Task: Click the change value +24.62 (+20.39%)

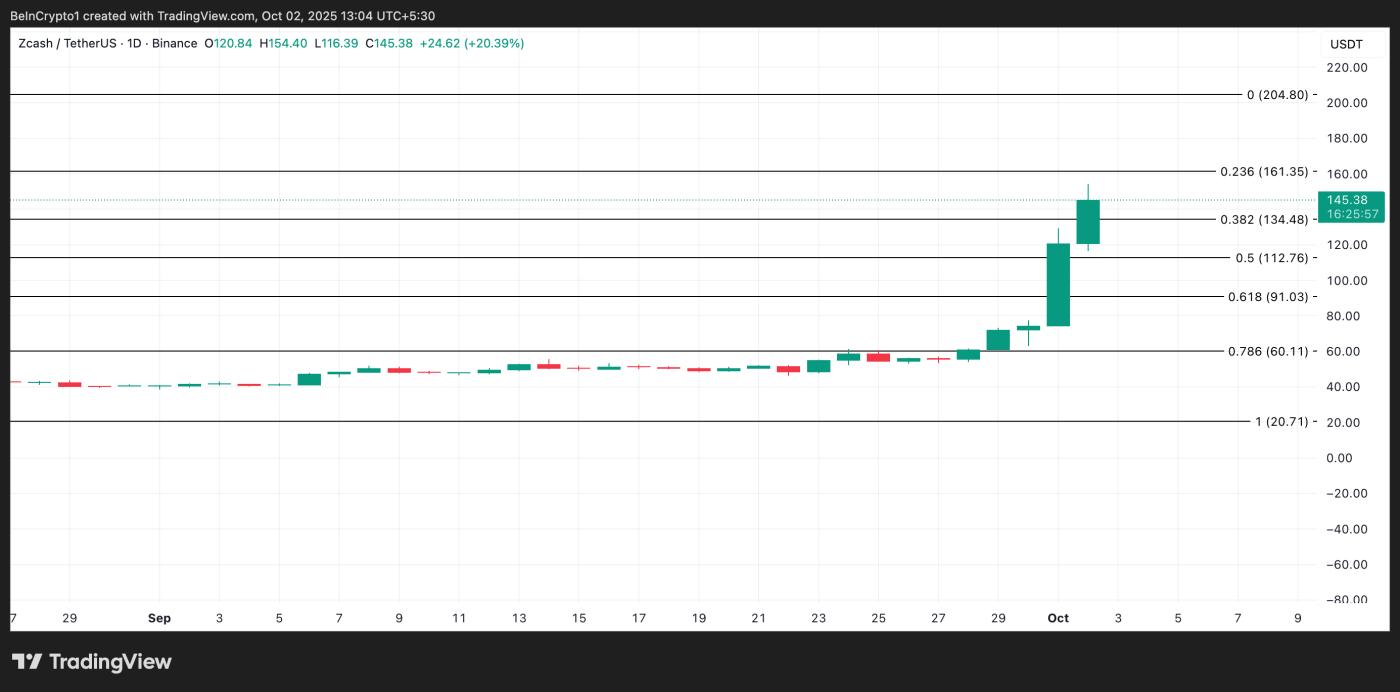Action: click(x=472, y=43)
